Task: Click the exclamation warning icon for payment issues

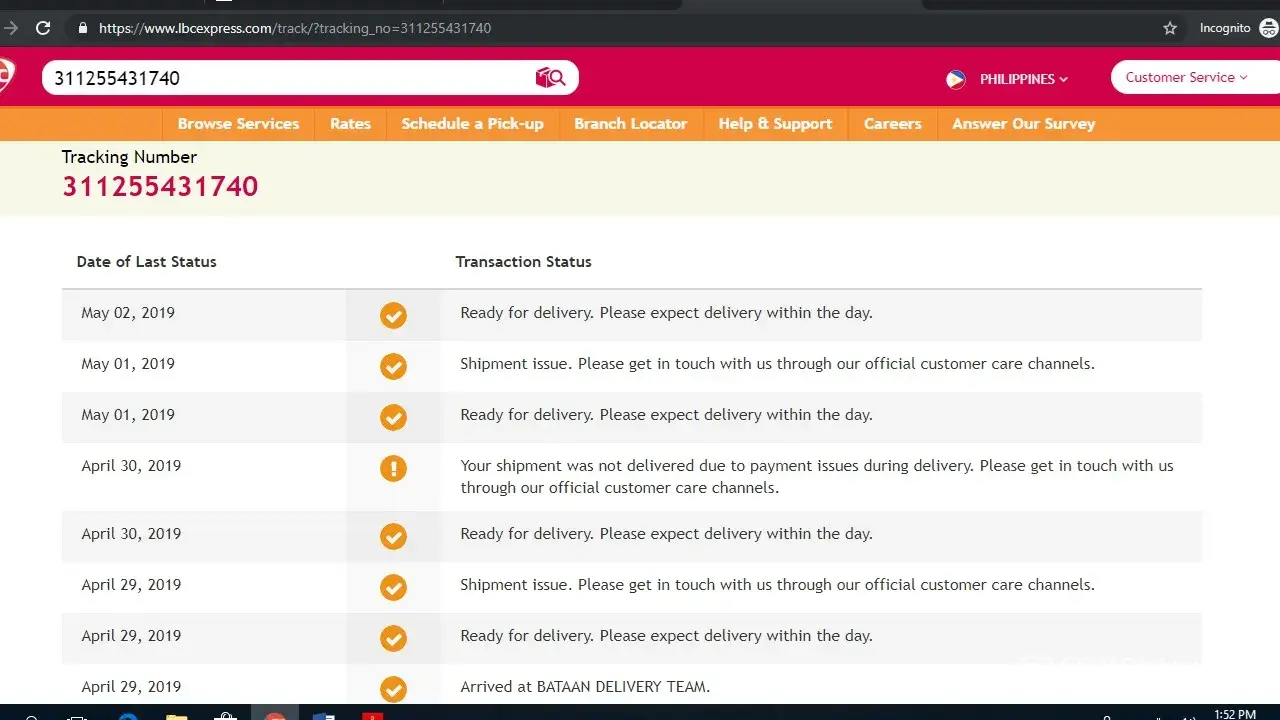Action: pos(393,468)
